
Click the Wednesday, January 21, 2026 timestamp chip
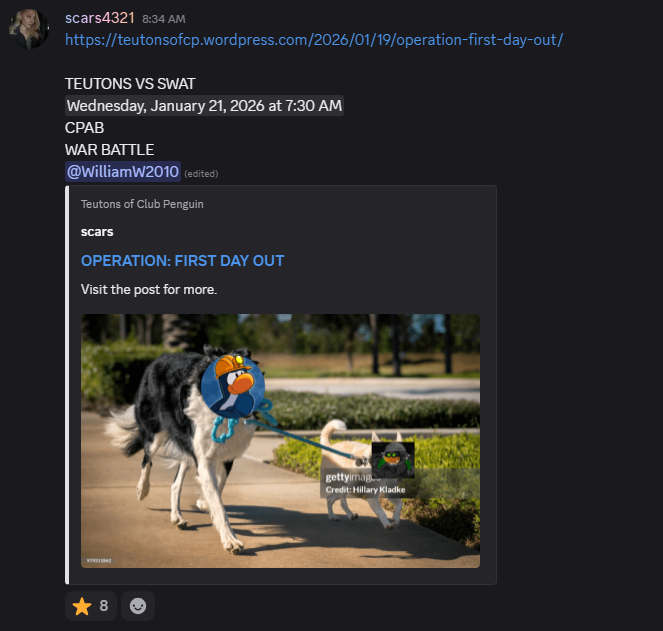coord(204,106)
